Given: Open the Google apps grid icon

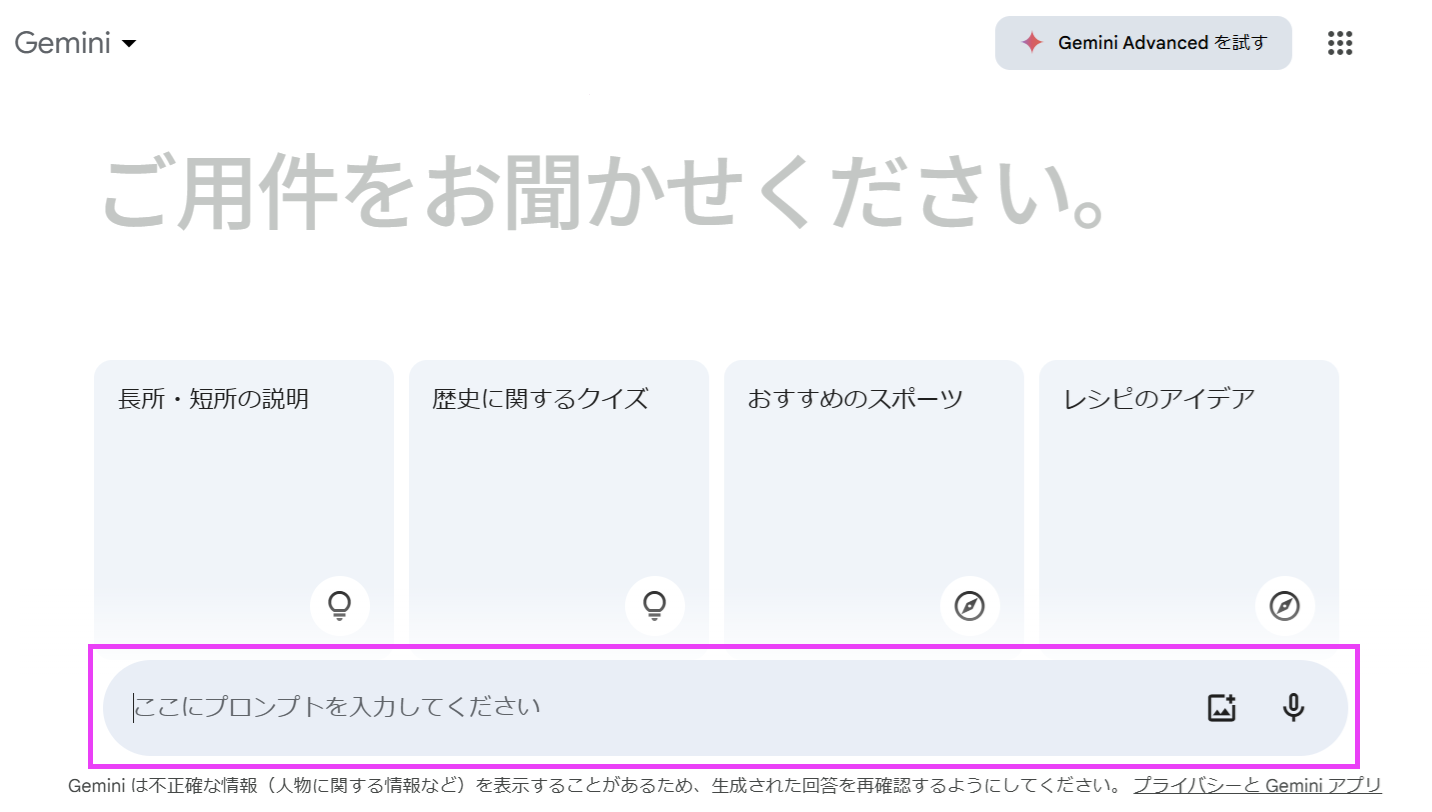Looking at the screenshot, I should click(x=1340, y=43).
